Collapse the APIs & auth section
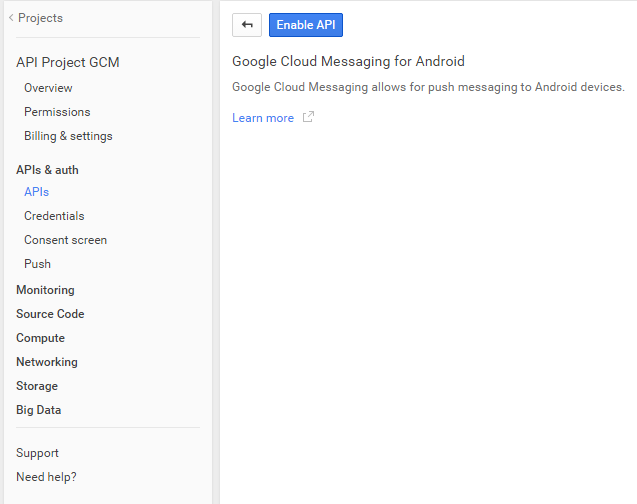 (47, 170)
